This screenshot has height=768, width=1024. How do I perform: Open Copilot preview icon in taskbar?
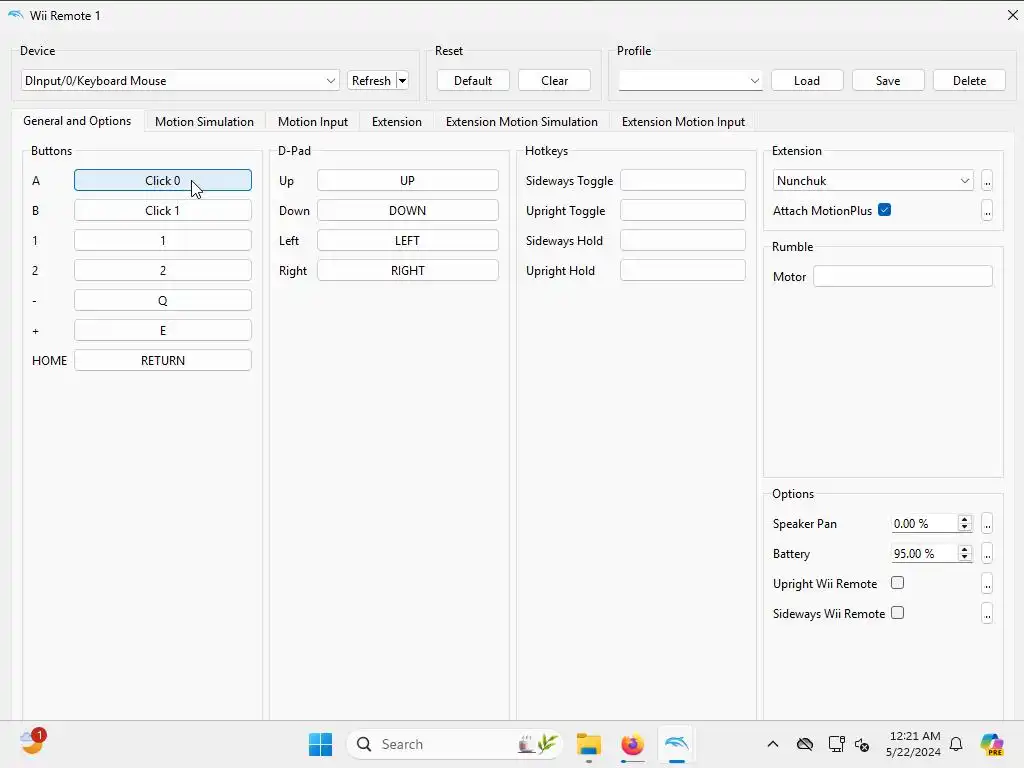pos(991,744)
